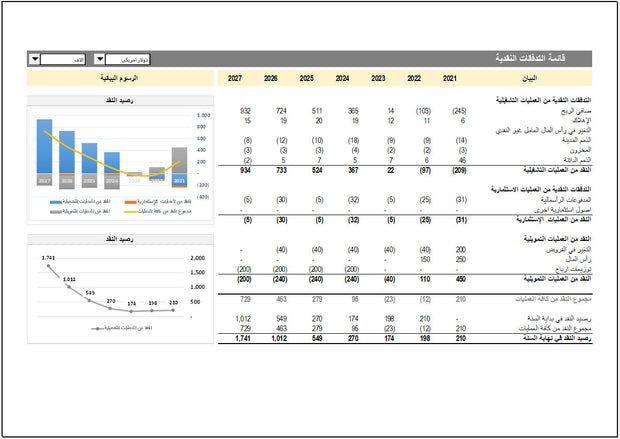This screenshot has height=439, width=620.
Task: Click the blue operating legend entry in bar chart
Action: pyautogui.click(x=80, y=202)
